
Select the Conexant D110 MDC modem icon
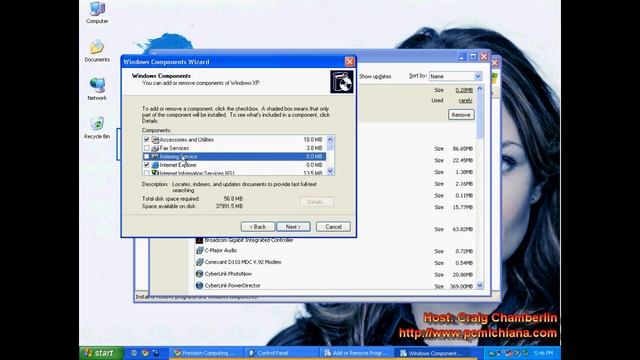pyautogui.click(x=199, y=262)
